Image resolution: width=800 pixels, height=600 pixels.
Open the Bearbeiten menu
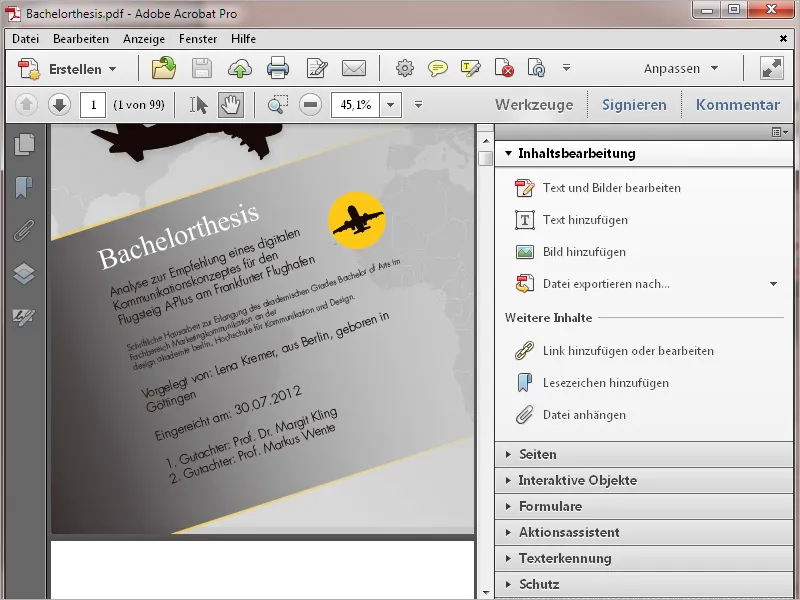coord(81,39)
